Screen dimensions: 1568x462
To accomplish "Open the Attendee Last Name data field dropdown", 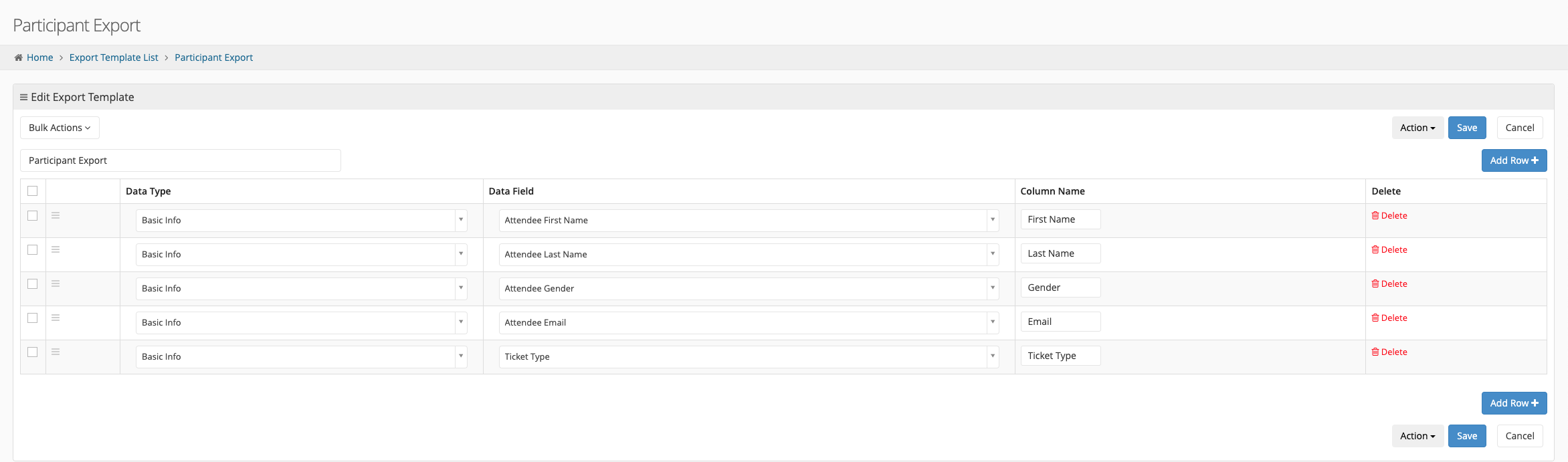I will point(749,254).
